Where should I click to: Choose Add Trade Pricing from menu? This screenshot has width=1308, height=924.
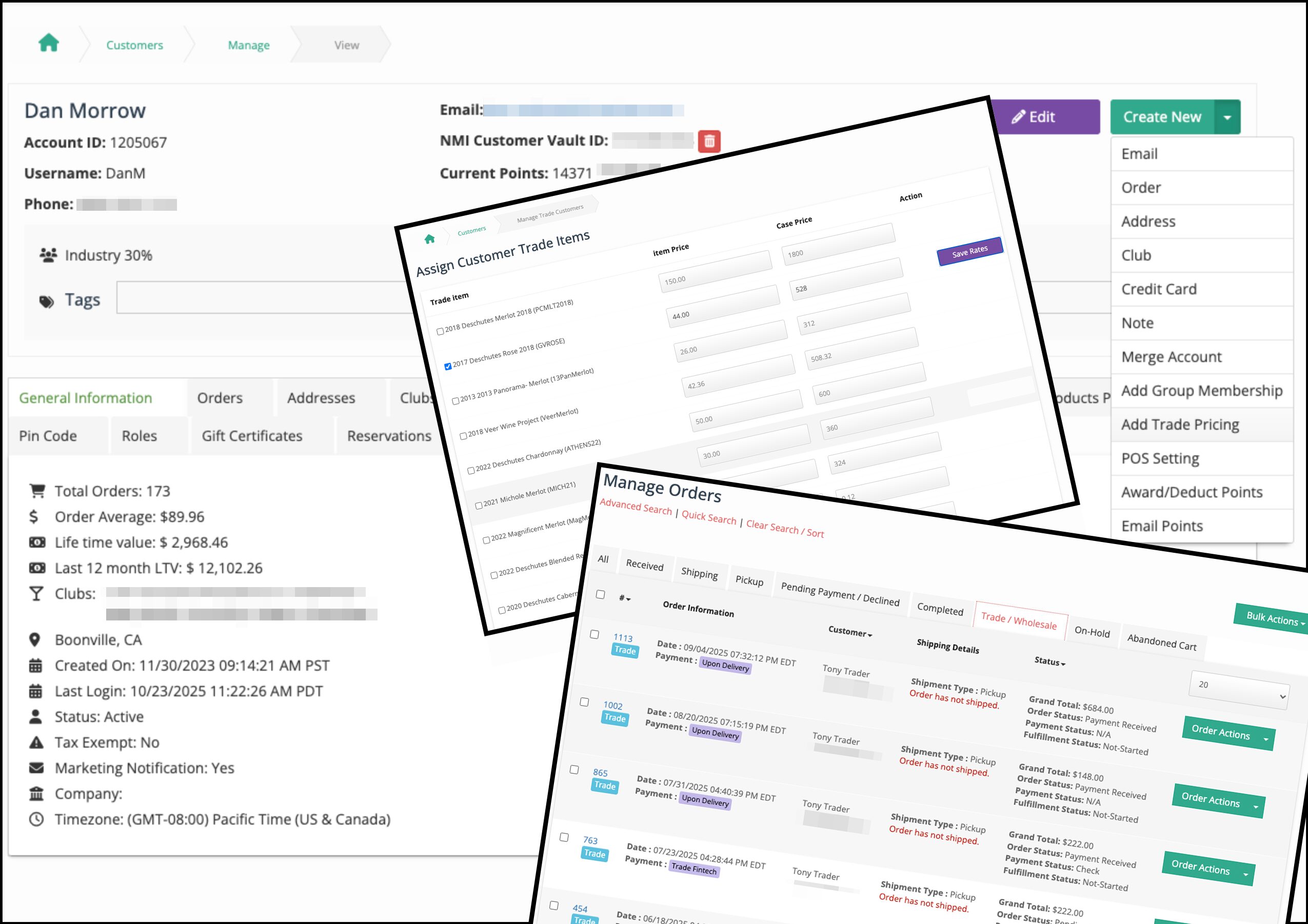[x=1180, y=425]
